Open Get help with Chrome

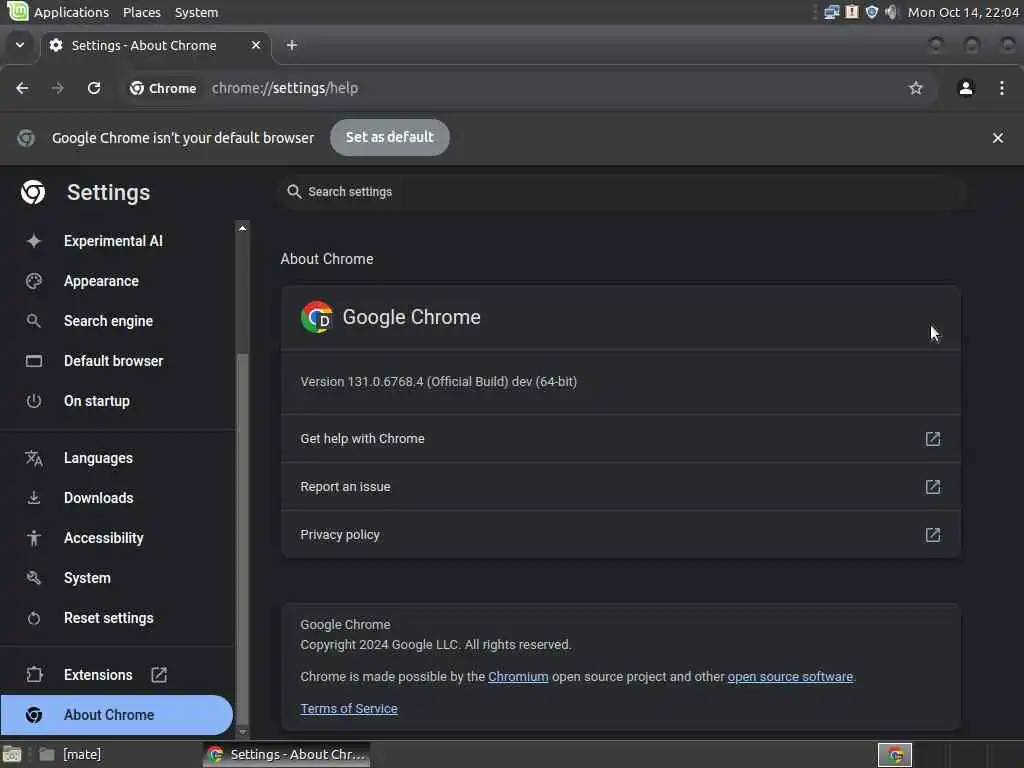[x=620, y=439]
